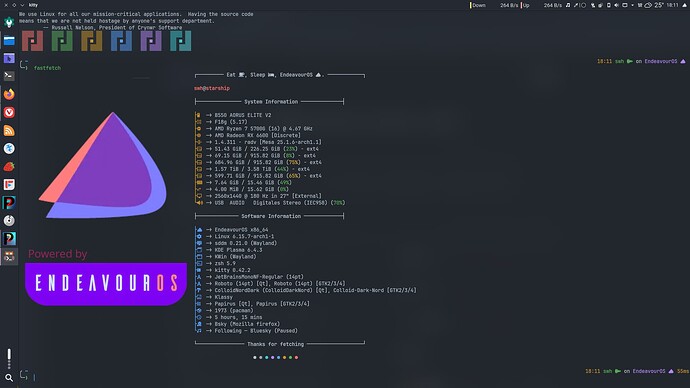Click the 'sddm 0.21.0 (Wayland)' line
The image size is (690, 388).
246,243
